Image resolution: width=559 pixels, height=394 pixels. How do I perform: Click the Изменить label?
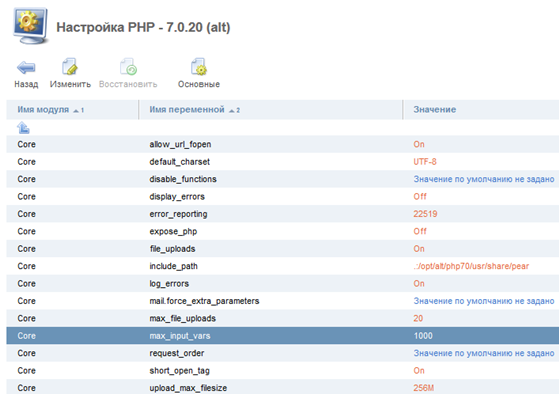(70, 84)
